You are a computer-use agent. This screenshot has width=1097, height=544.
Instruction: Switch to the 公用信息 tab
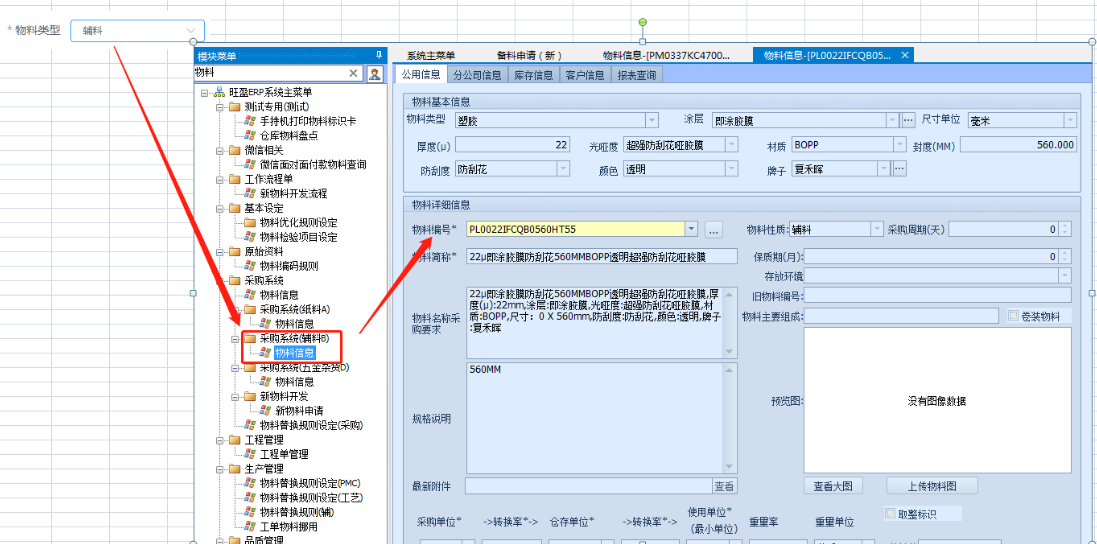[x=420, y=75]
